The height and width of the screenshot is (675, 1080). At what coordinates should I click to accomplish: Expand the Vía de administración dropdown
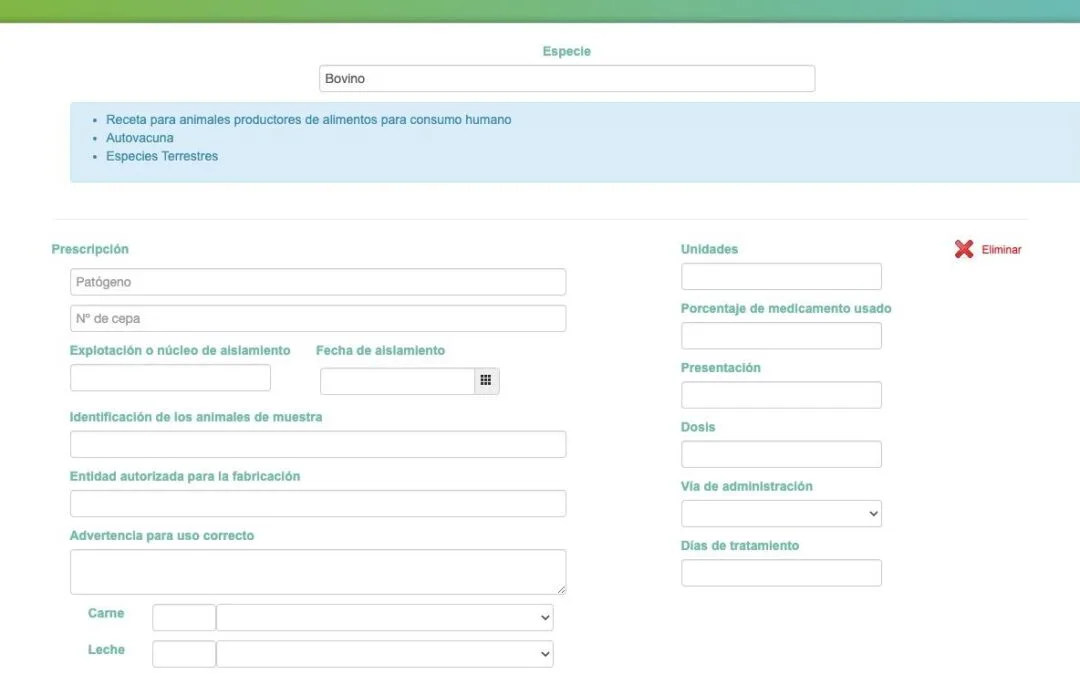click(781, 514)
